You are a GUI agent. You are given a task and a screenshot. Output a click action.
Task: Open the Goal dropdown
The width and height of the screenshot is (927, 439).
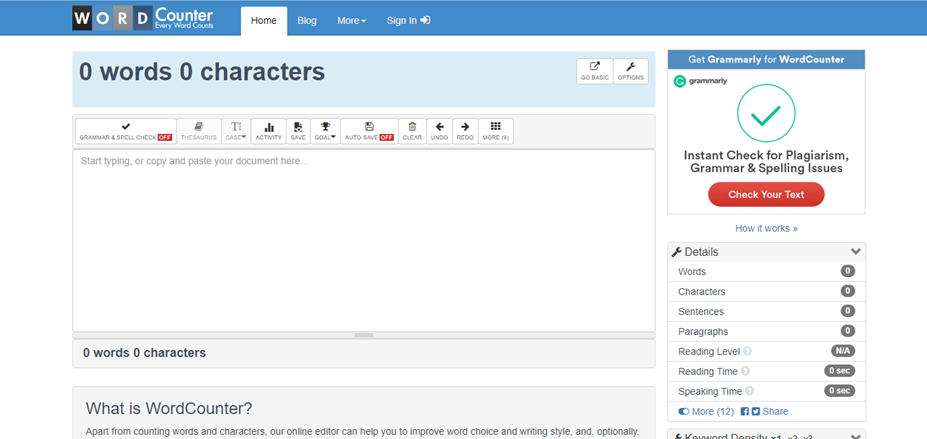(x=325, y=131)
